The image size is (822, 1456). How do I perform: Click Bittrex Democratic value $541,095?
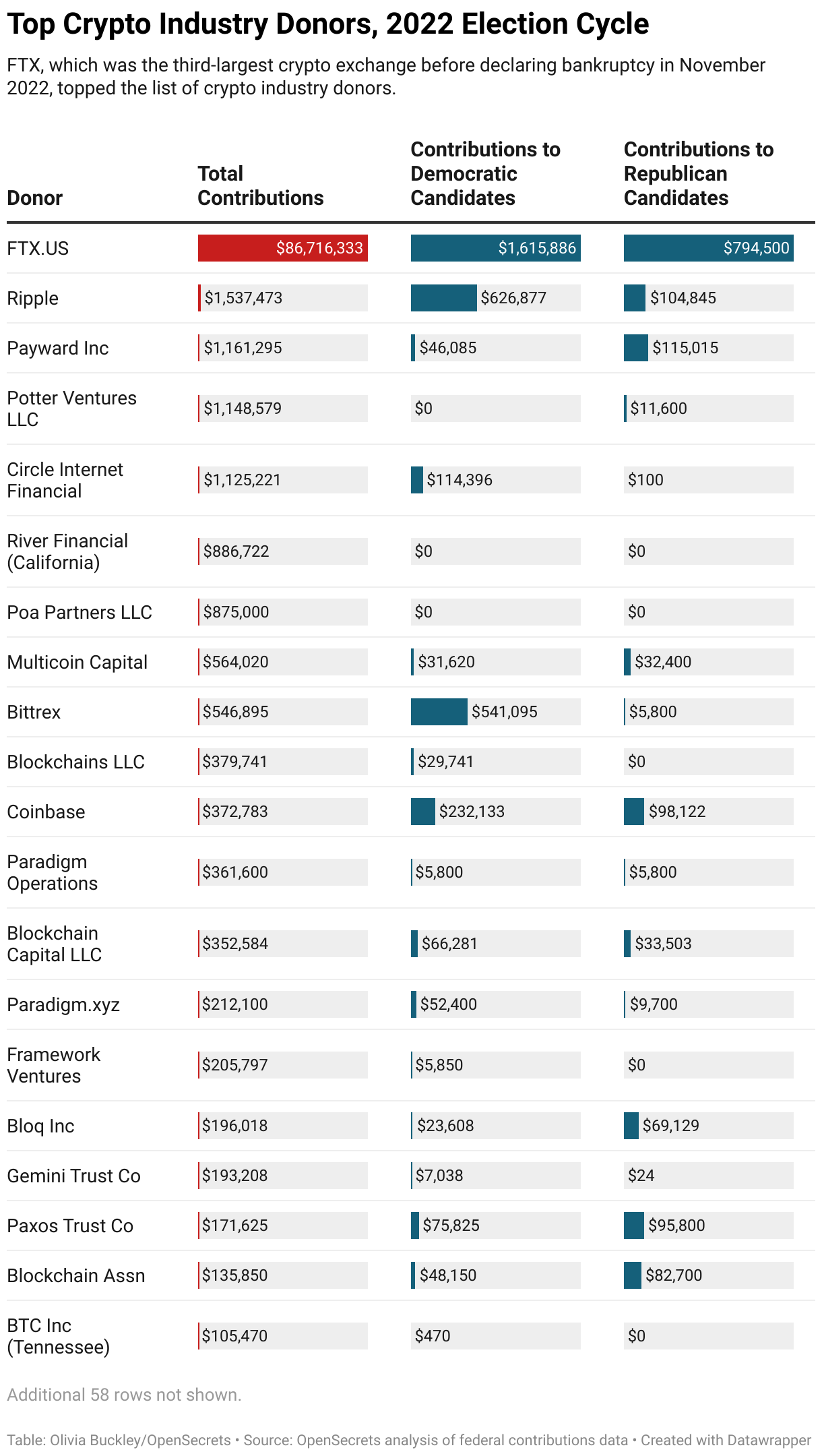click(x=504, y=712)
